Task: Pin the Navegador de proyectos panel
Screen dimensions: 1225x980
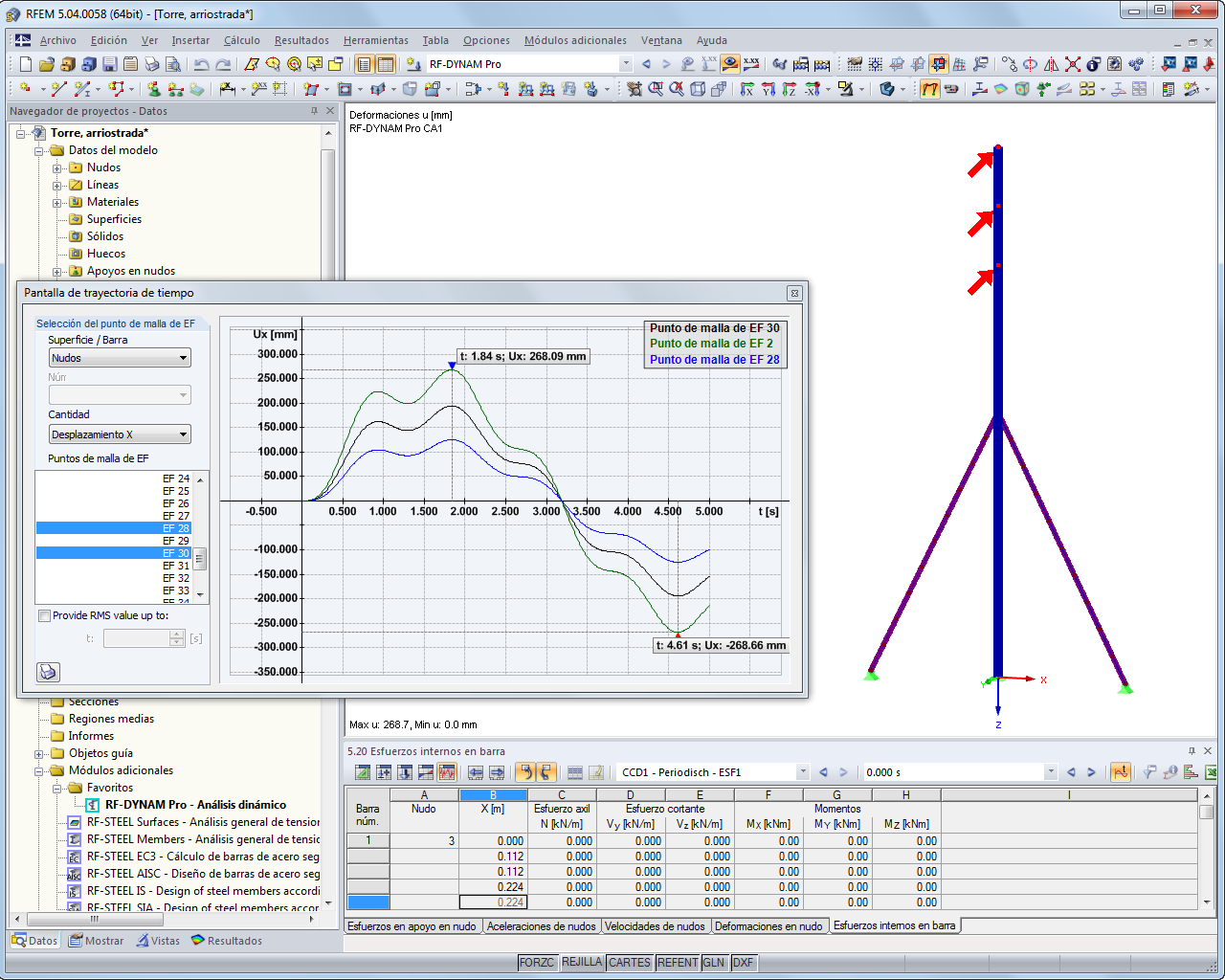Action: tap(314, 111)
